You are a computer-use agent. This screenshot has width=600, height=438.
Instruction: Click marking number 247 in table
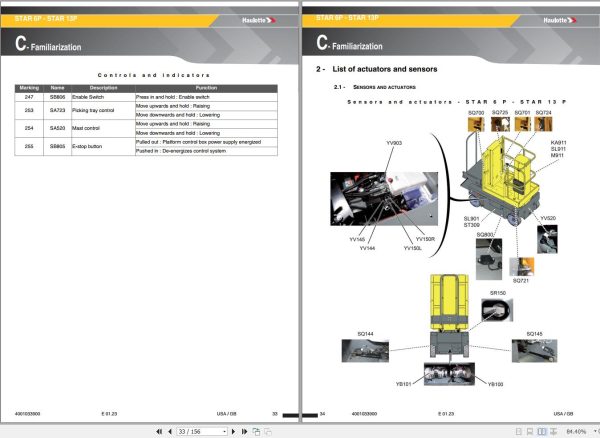(x=29, y=97)
